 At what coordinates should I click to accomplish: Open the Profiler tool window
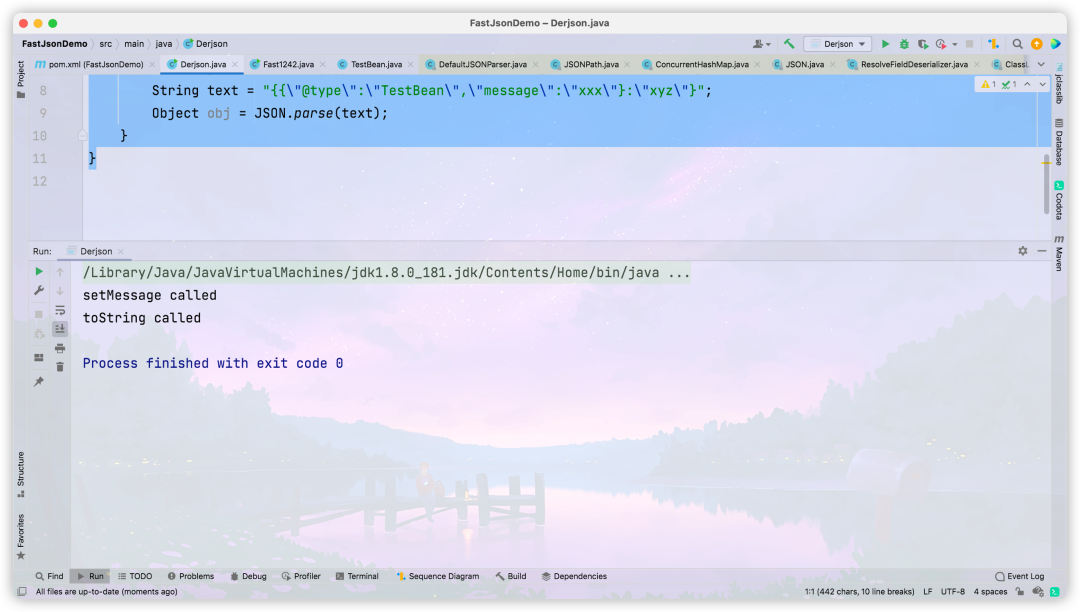pos(301,576)
